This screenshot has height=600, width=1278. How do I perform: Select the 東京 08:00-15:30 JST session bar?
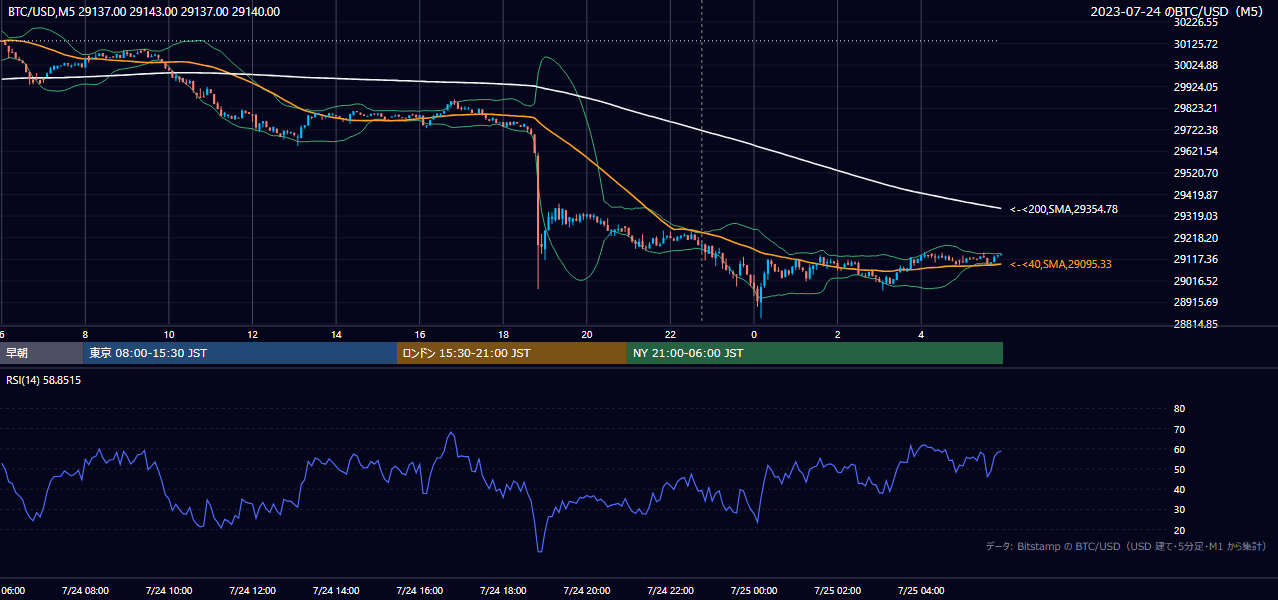click(x=240, y=353)
